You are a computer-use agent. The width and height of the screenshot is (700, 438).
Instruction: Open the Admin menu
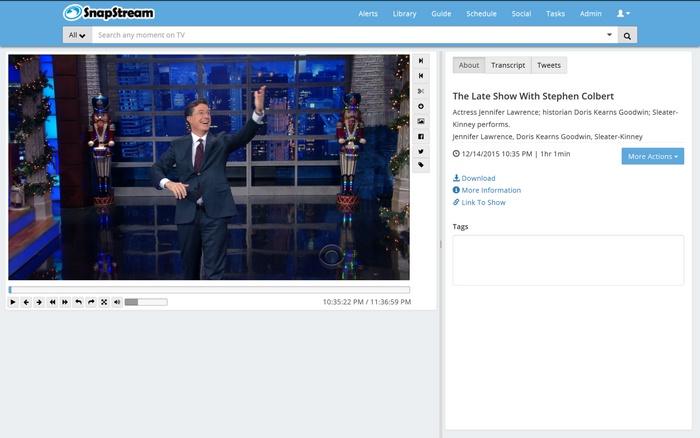pos(591,14)
